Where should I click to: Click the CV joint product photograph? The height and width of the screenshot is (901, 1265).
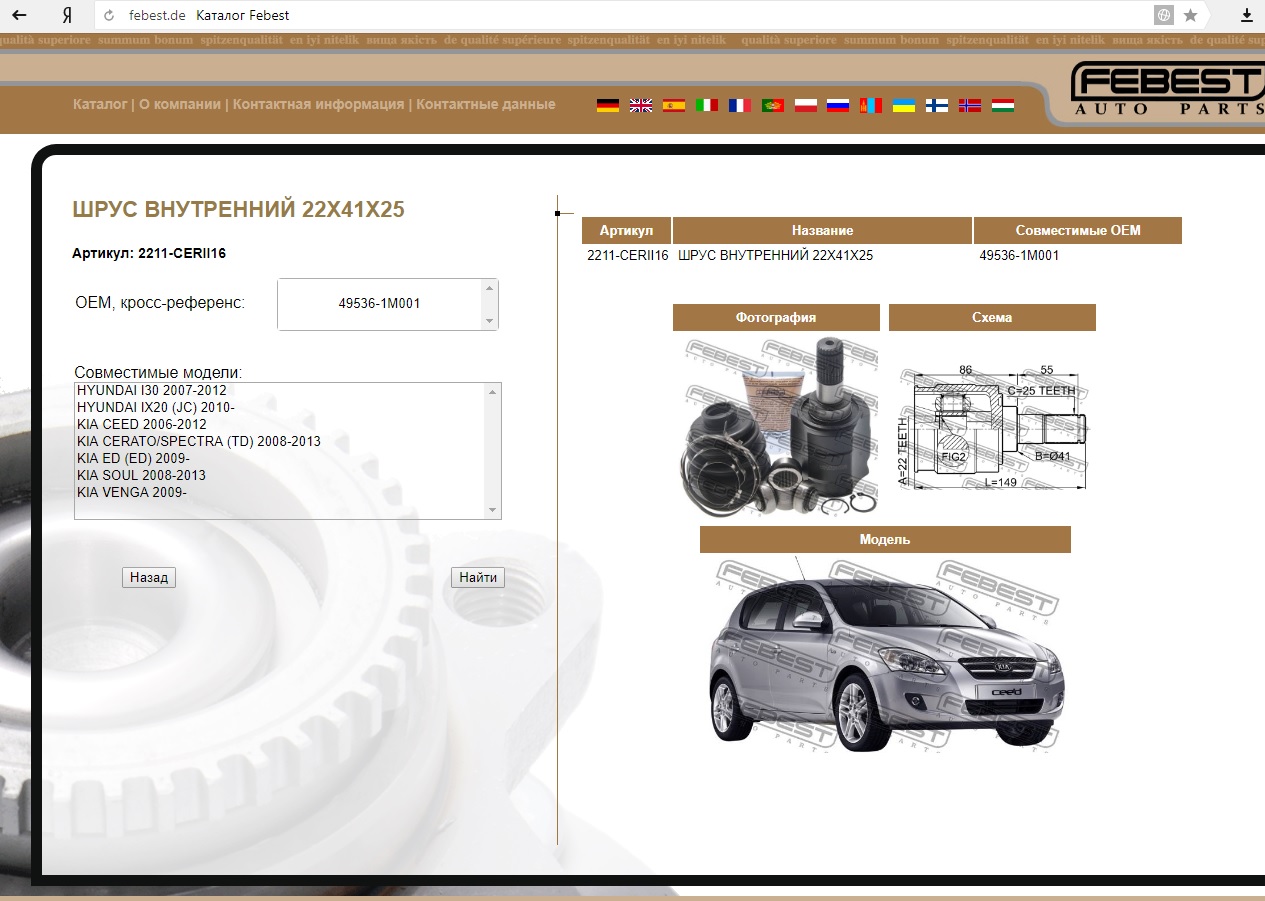(x=776, y=425)
